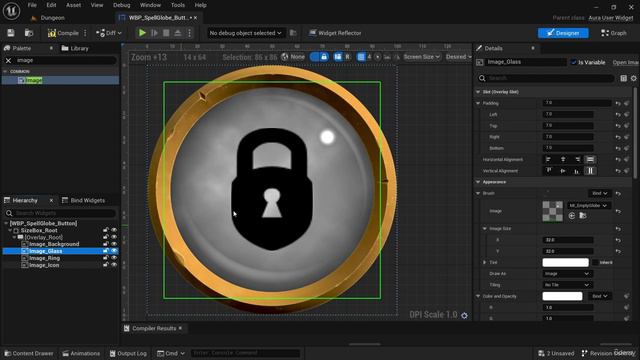The image size is (640, 360).
Task: Collapse the Padding property expander
Action: pos(478,104)
